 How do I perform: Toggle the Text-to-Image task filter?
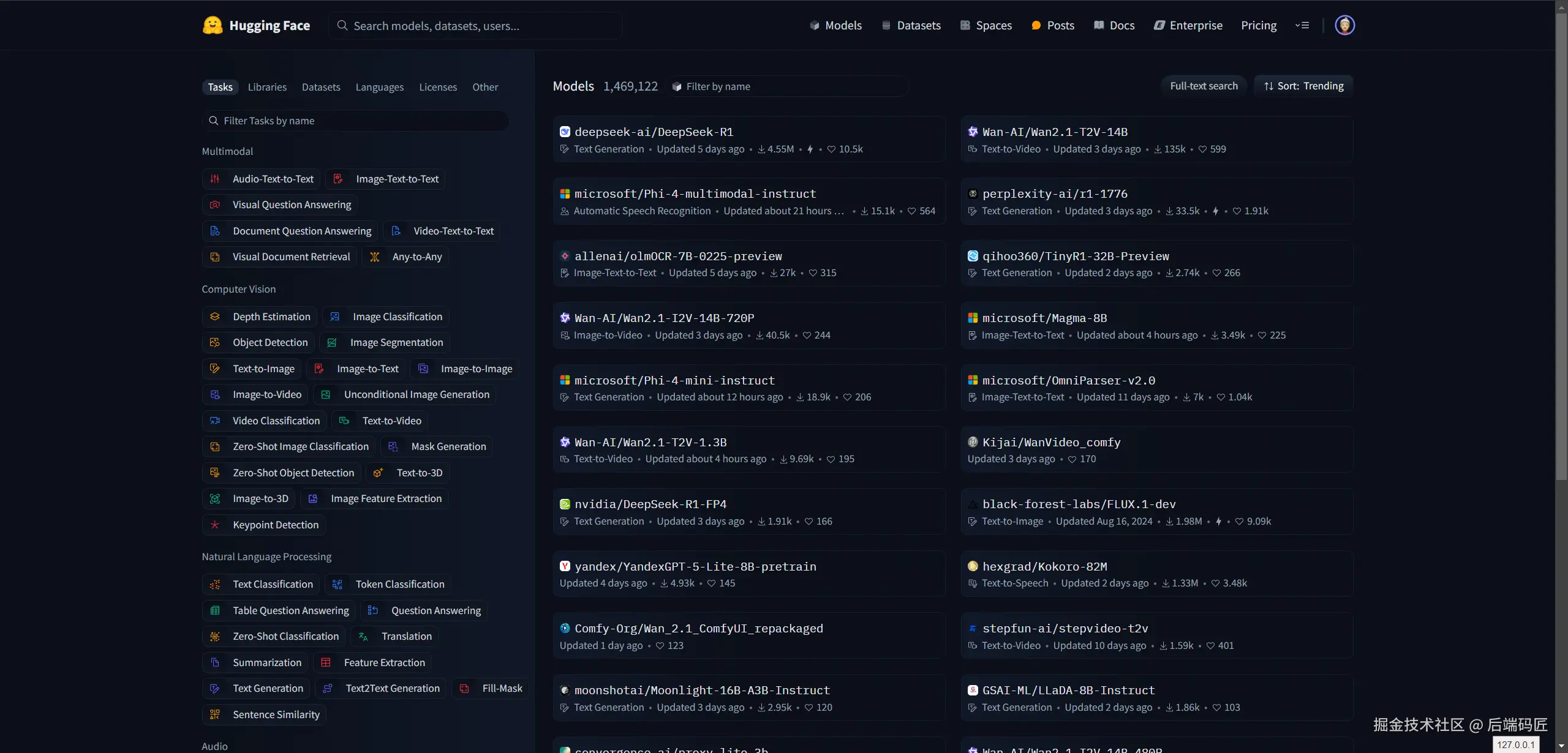pos(252,369)
